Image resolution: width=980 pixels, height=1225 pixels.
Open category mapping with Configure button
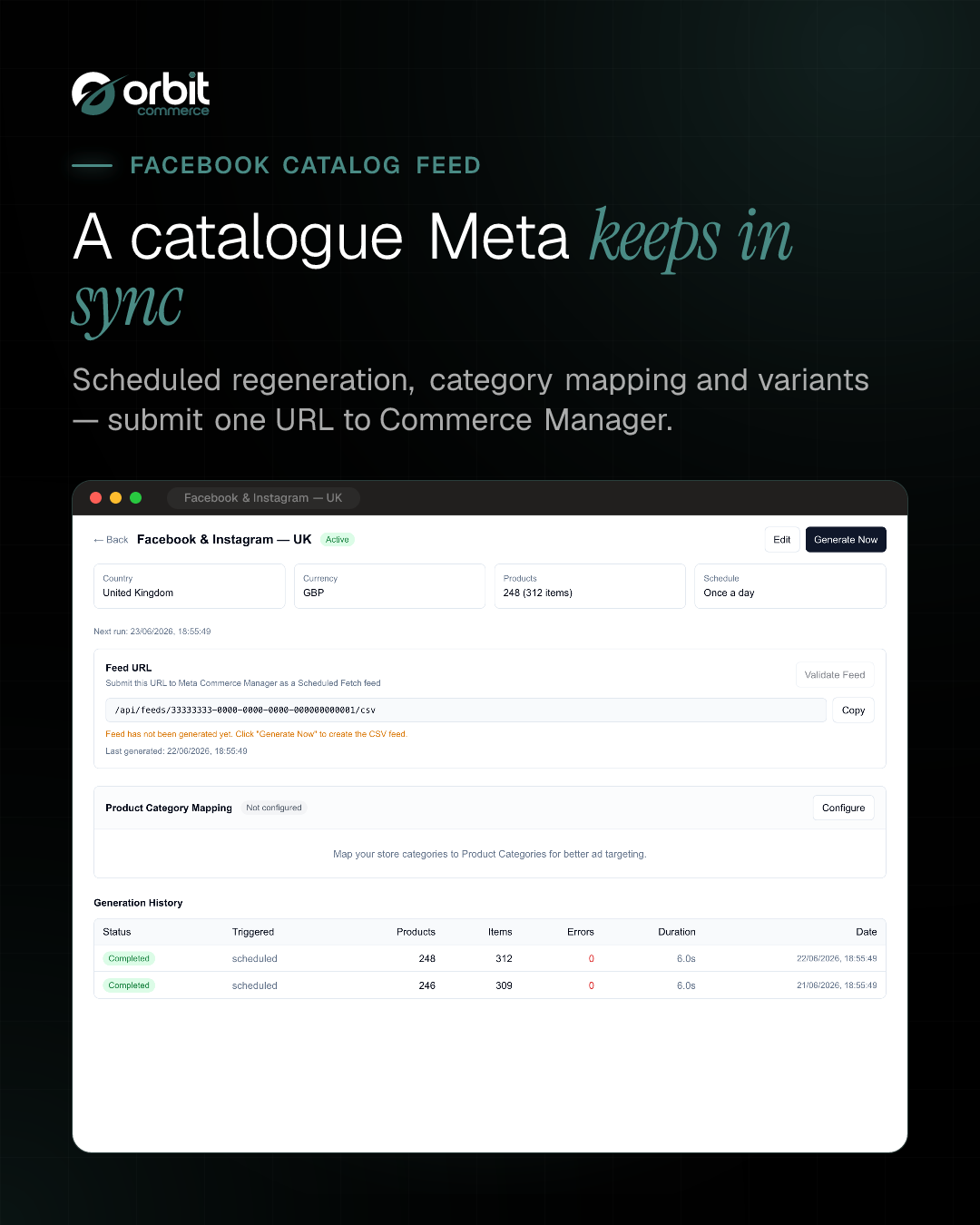844,808
